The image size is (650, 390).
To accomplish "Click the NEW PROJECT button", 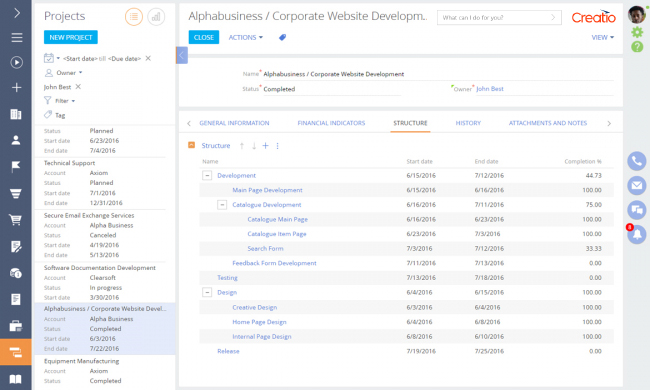I will [x=71, y=37].
